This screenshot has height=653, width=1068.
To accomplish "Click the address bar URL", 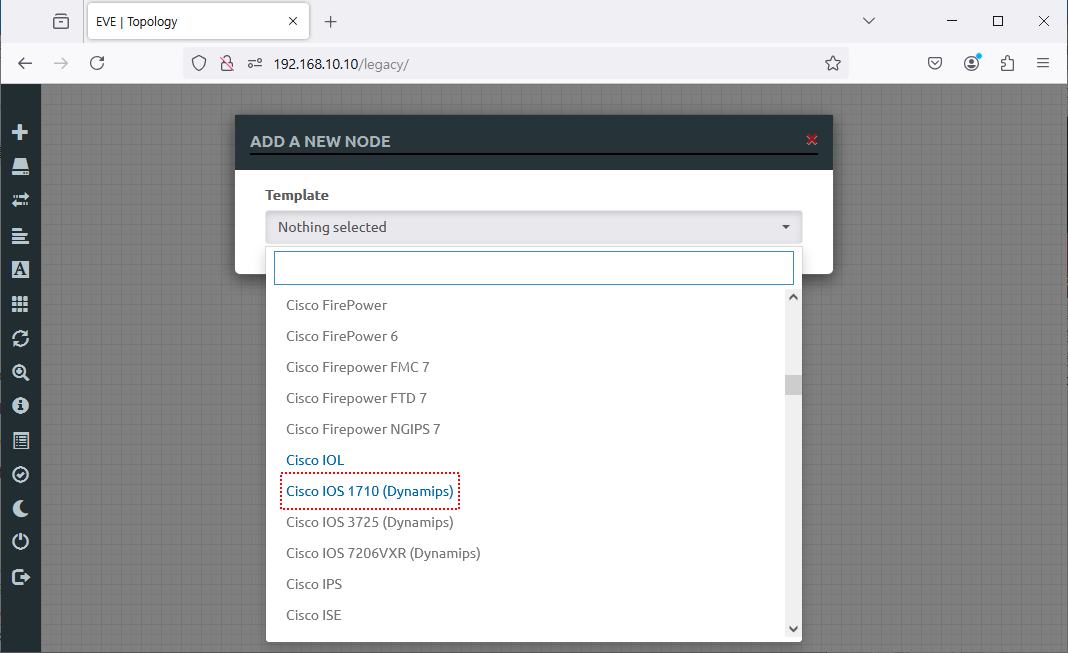I will tap(341, 64).
